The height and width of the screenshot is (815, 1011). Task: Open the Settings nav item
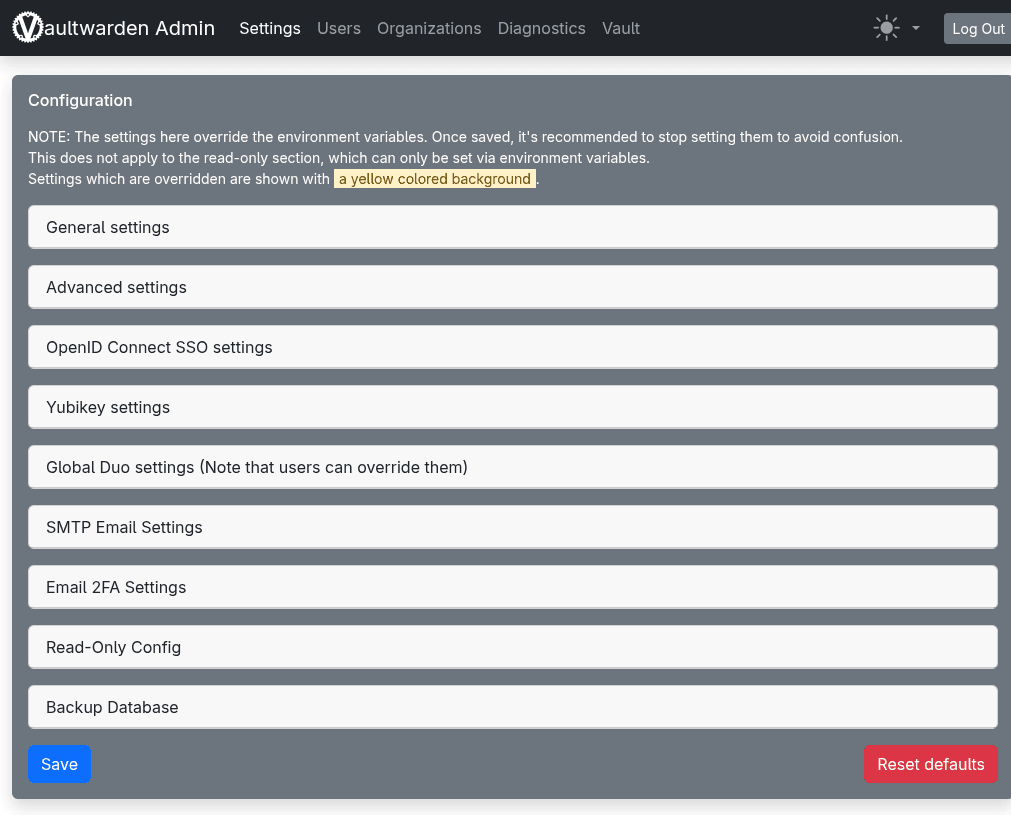(x=270, y=28)
